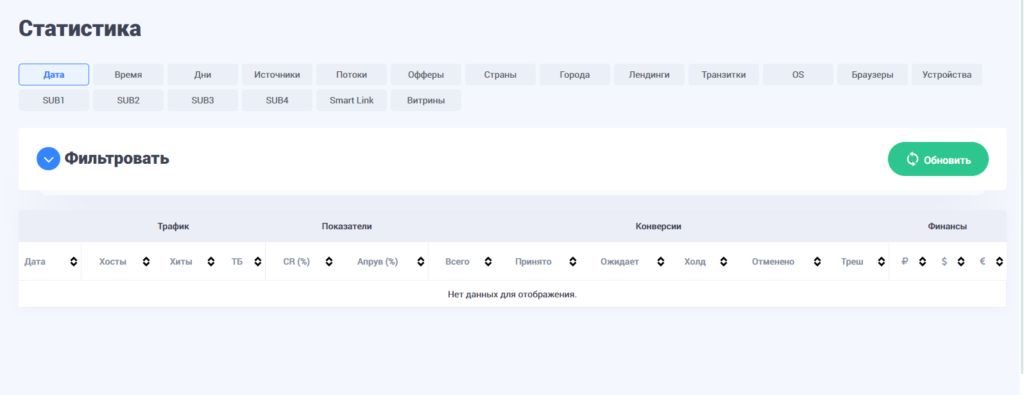
Task: Select the Браузеры tab
Action: click(x=872, y=74)
